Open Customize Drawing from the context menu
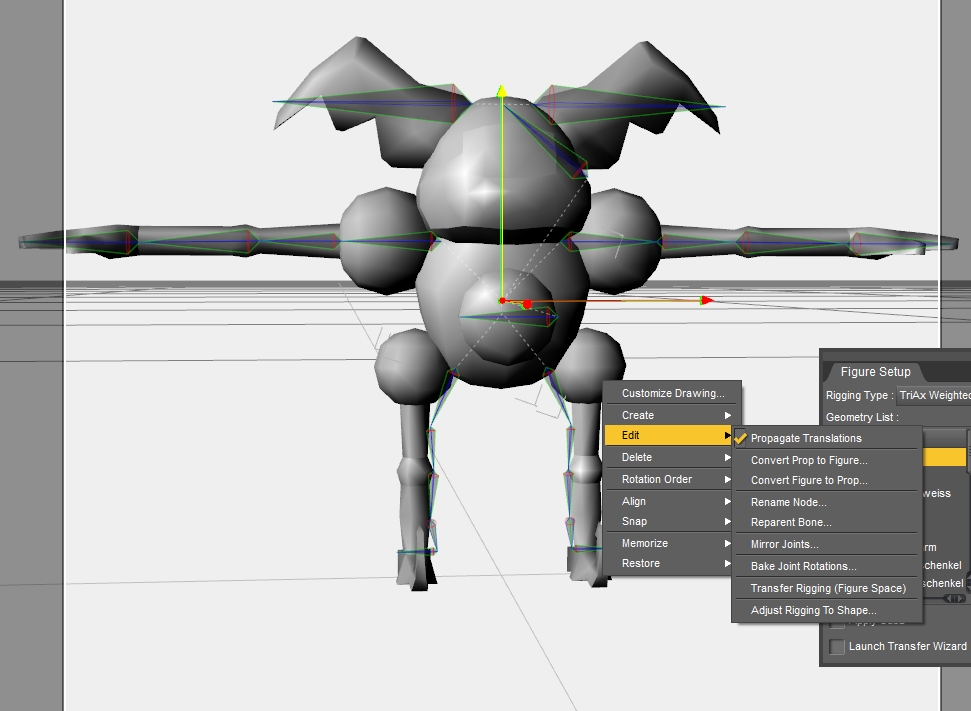 click(x=673, y=393)
